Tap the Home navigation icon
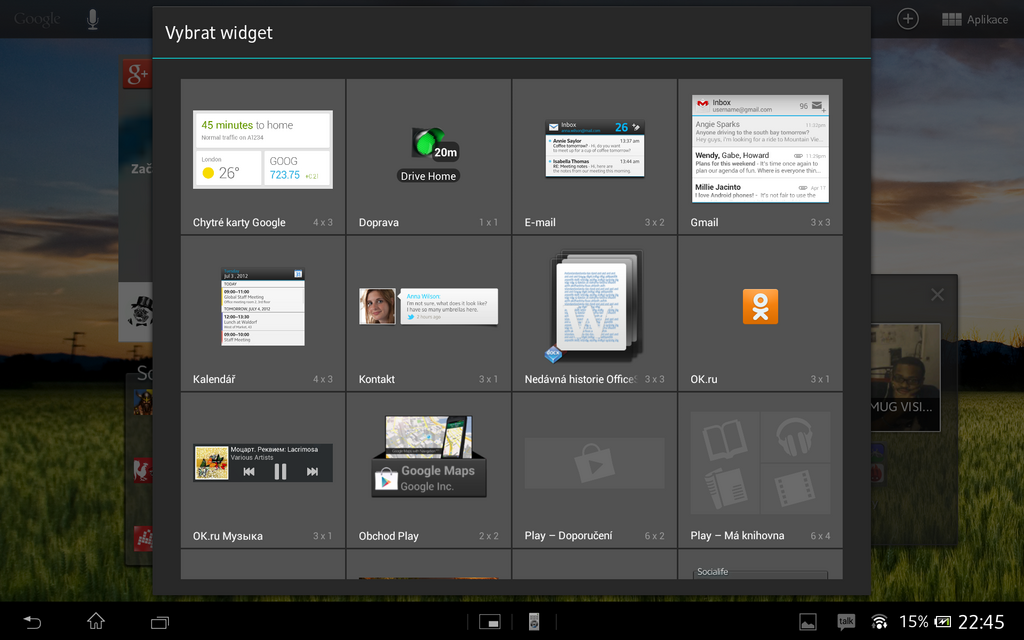This screenshot has height=640, width=1024. click(95, 621)
